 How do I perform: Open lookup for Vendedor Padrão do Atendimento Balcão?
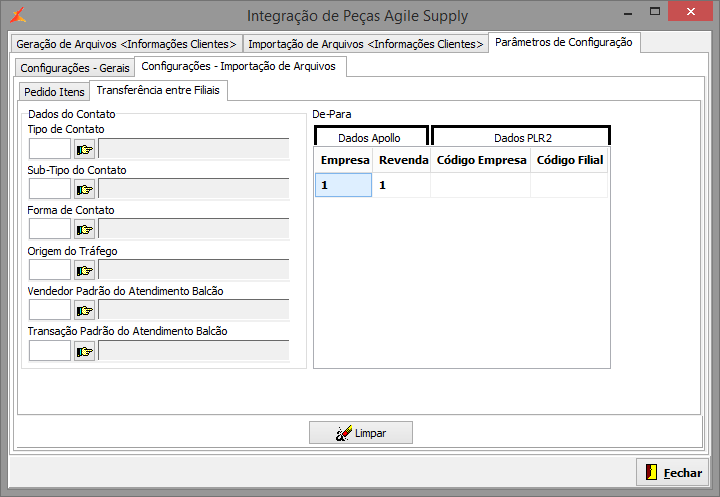(84, 311)
